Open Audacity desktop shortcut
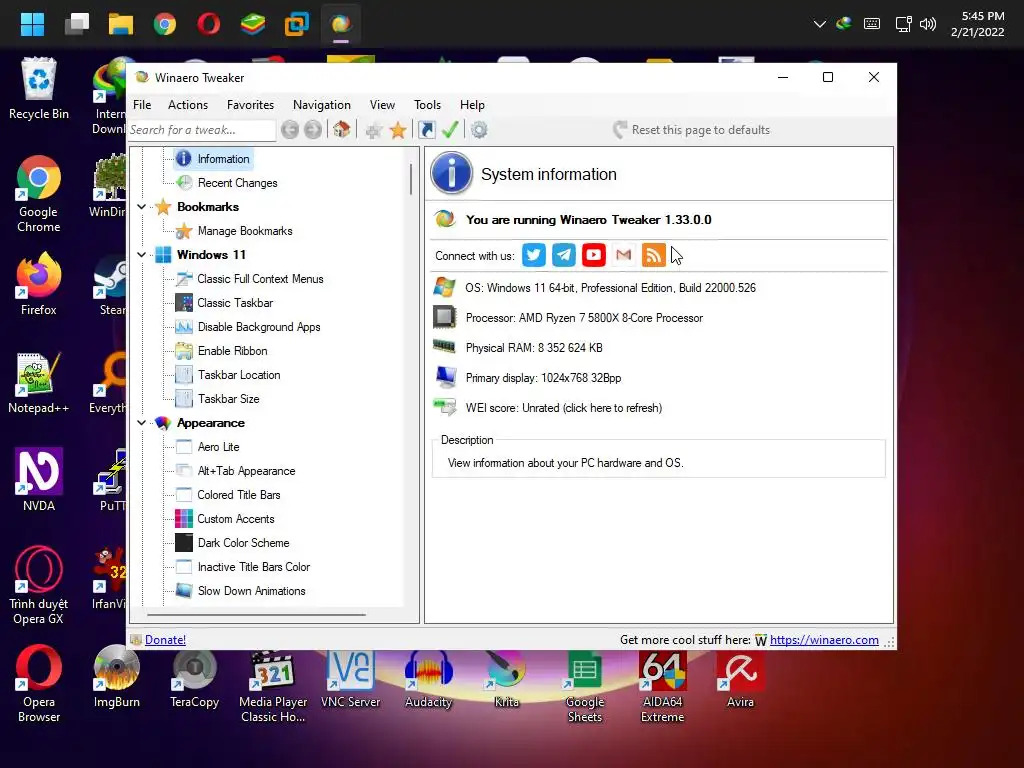This screenshot has width=1024, height=768. [428, 679]
